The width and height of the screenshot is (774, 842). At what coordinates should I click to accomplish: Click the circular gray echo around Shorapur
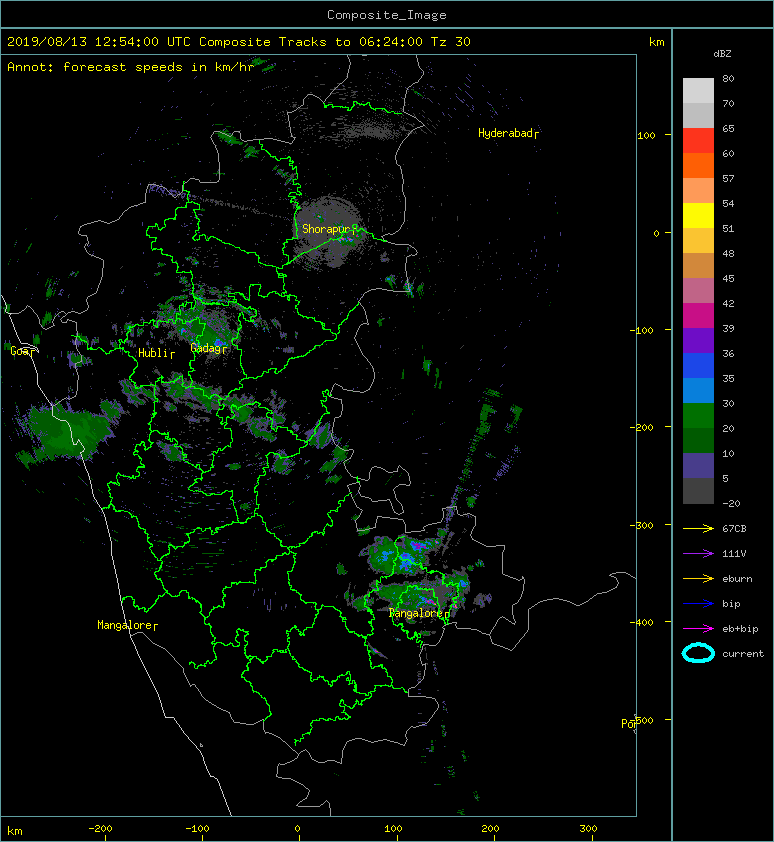[329, 232]
